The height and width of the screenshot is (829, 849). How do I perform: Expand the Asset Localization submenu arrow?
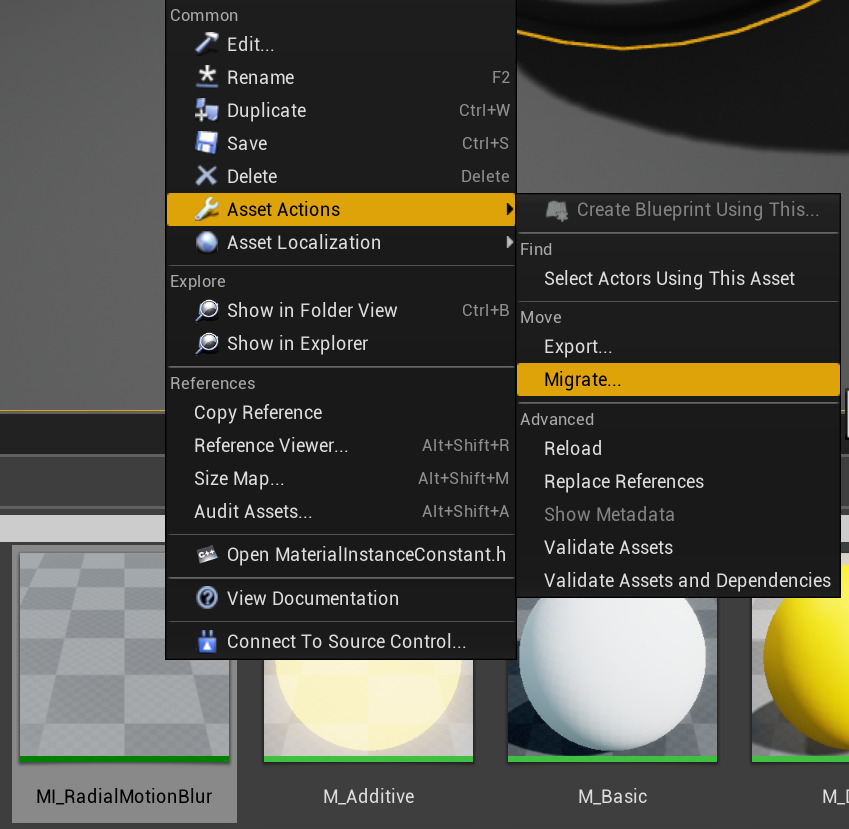(508, 242)
